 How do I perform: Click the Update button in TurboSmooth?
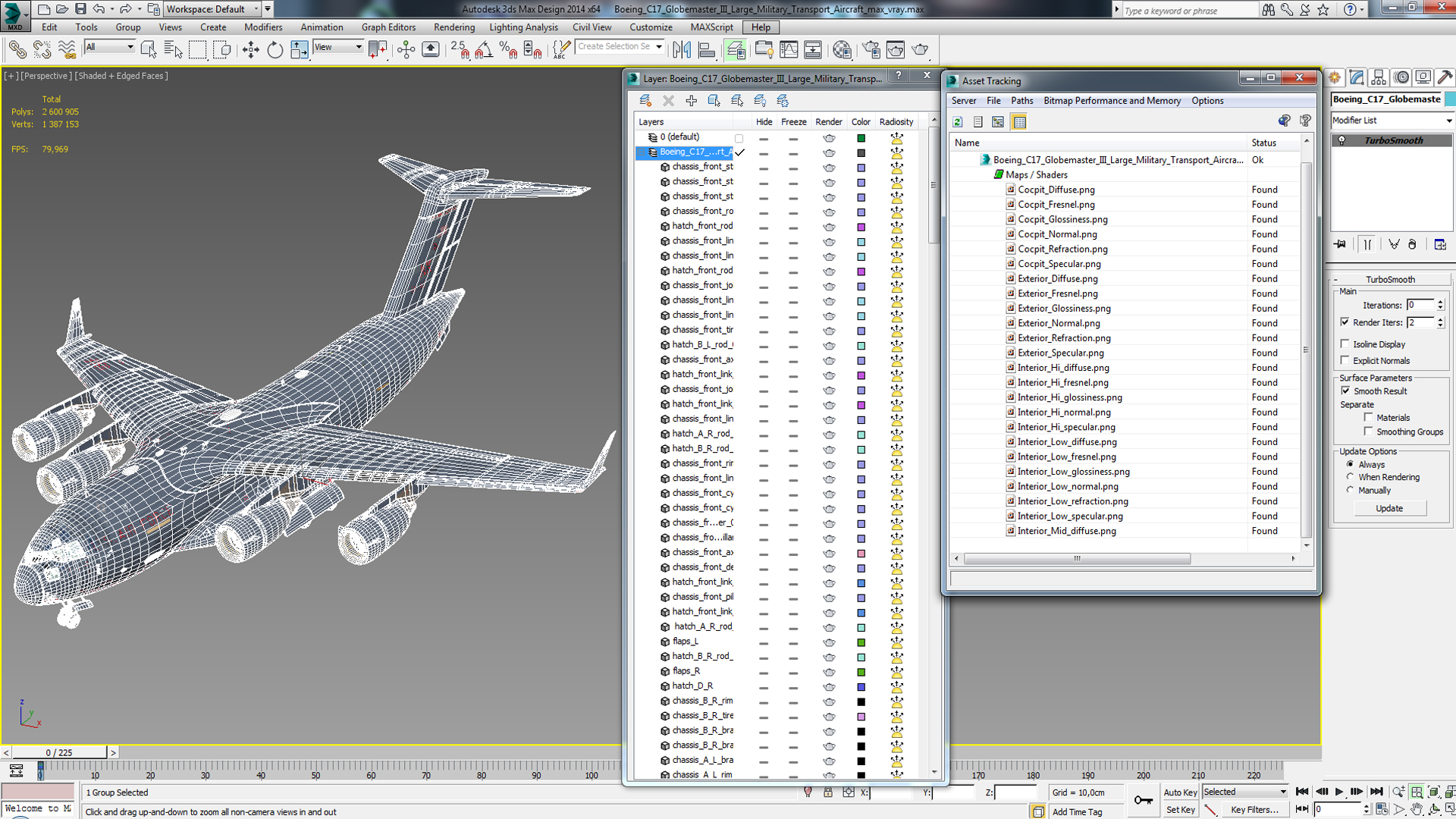(x=1389, y=508)
